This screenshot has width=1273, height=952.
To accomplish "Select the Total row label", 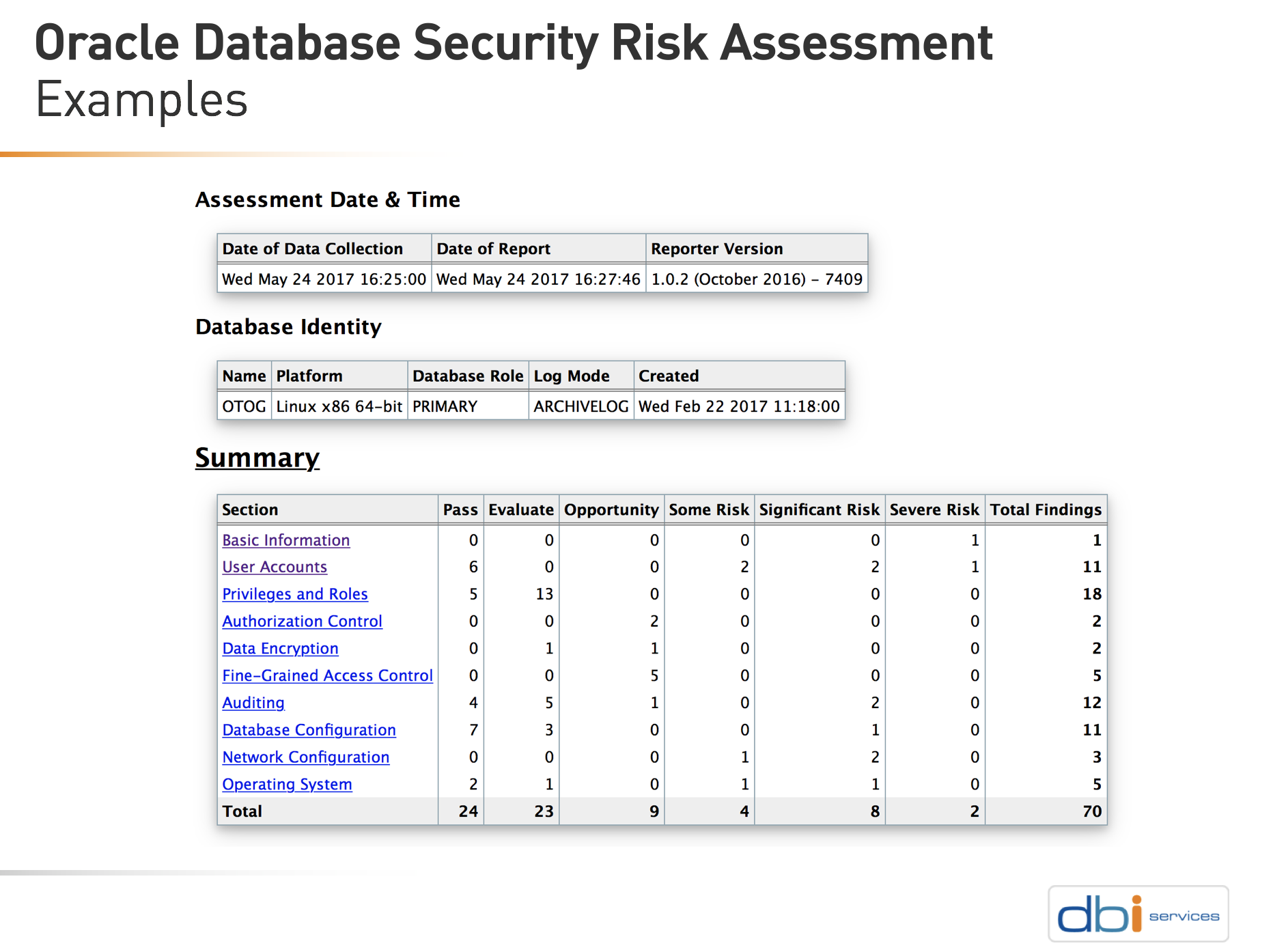I will (x=242, y=811).
